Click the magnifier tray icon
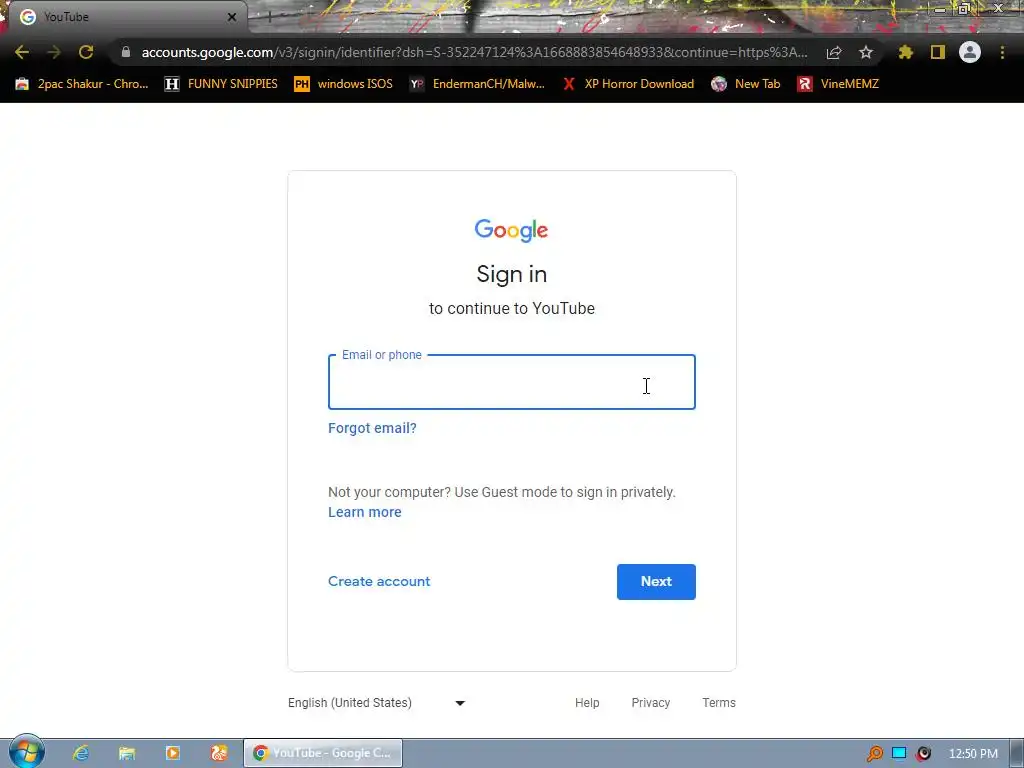1024x768 pixels. tap(874, 754)
